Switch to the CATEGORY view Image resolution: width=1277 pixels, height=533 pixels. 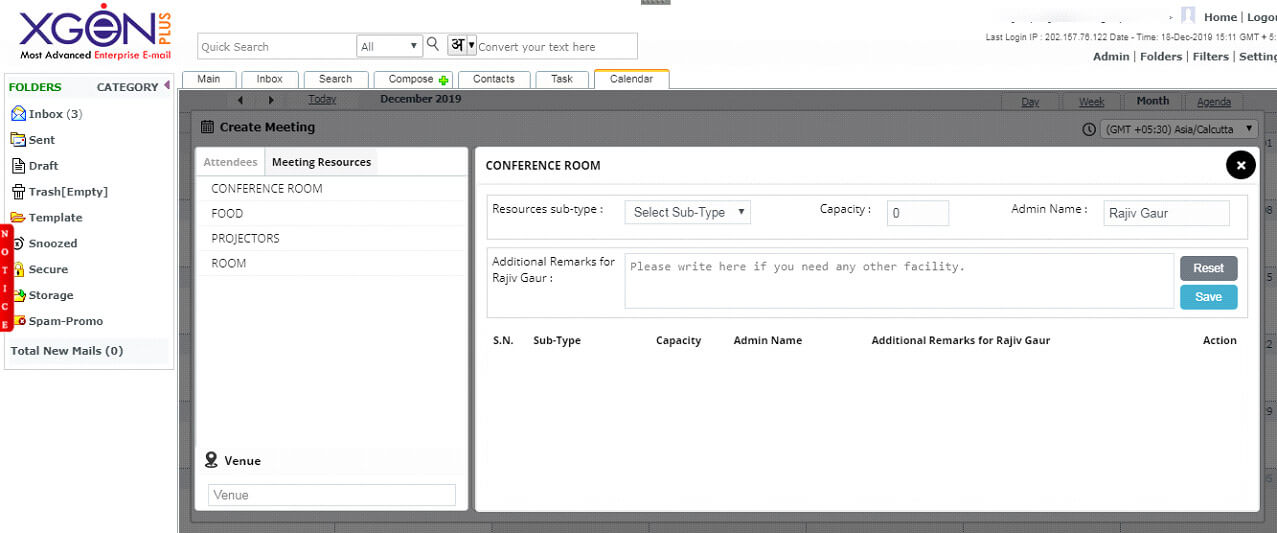pyautogui.click(x=127, y=87)
